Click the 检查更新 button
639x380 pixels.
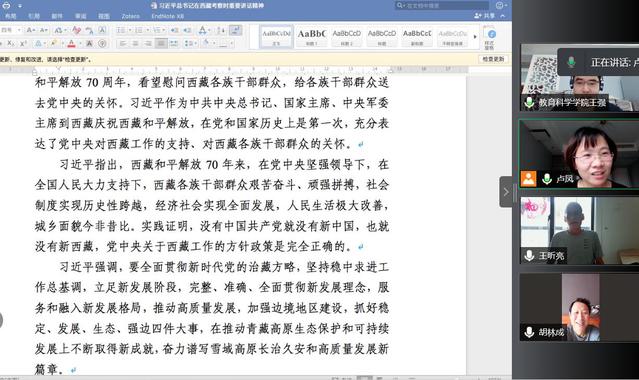coord(493,59)
